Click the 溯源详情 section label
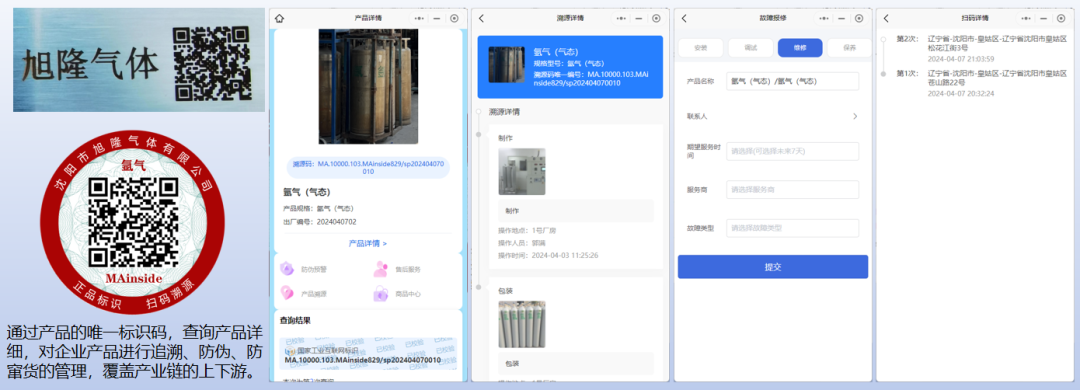This screenshot has width=1080, height=390. point(504,112)
